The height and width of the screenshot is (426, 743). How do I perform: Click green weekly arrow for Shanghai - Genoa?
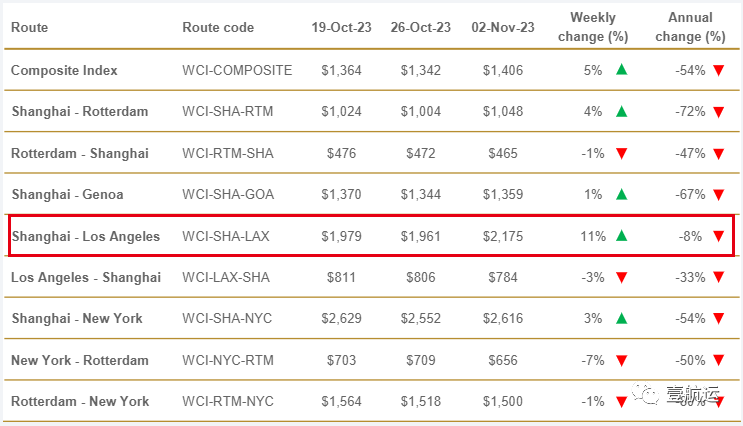tap(622, 194)
